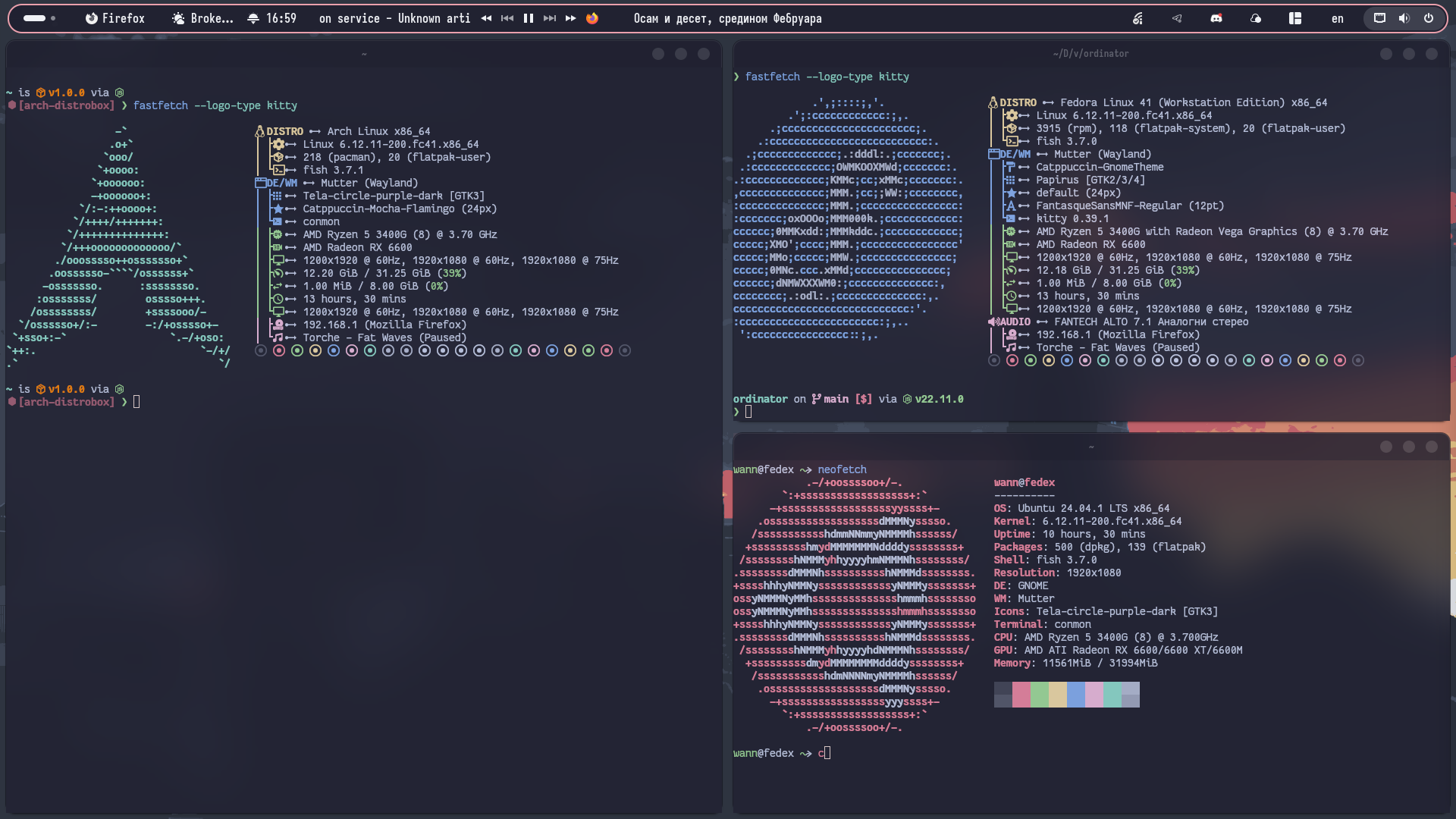1456x819 pixels.
Task: Open the Telegram tray icon
Action: [1177, 18]
